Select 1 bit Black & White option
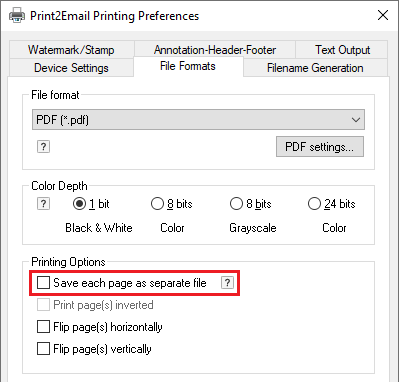399x382 pixels. [x=79, y=204]
